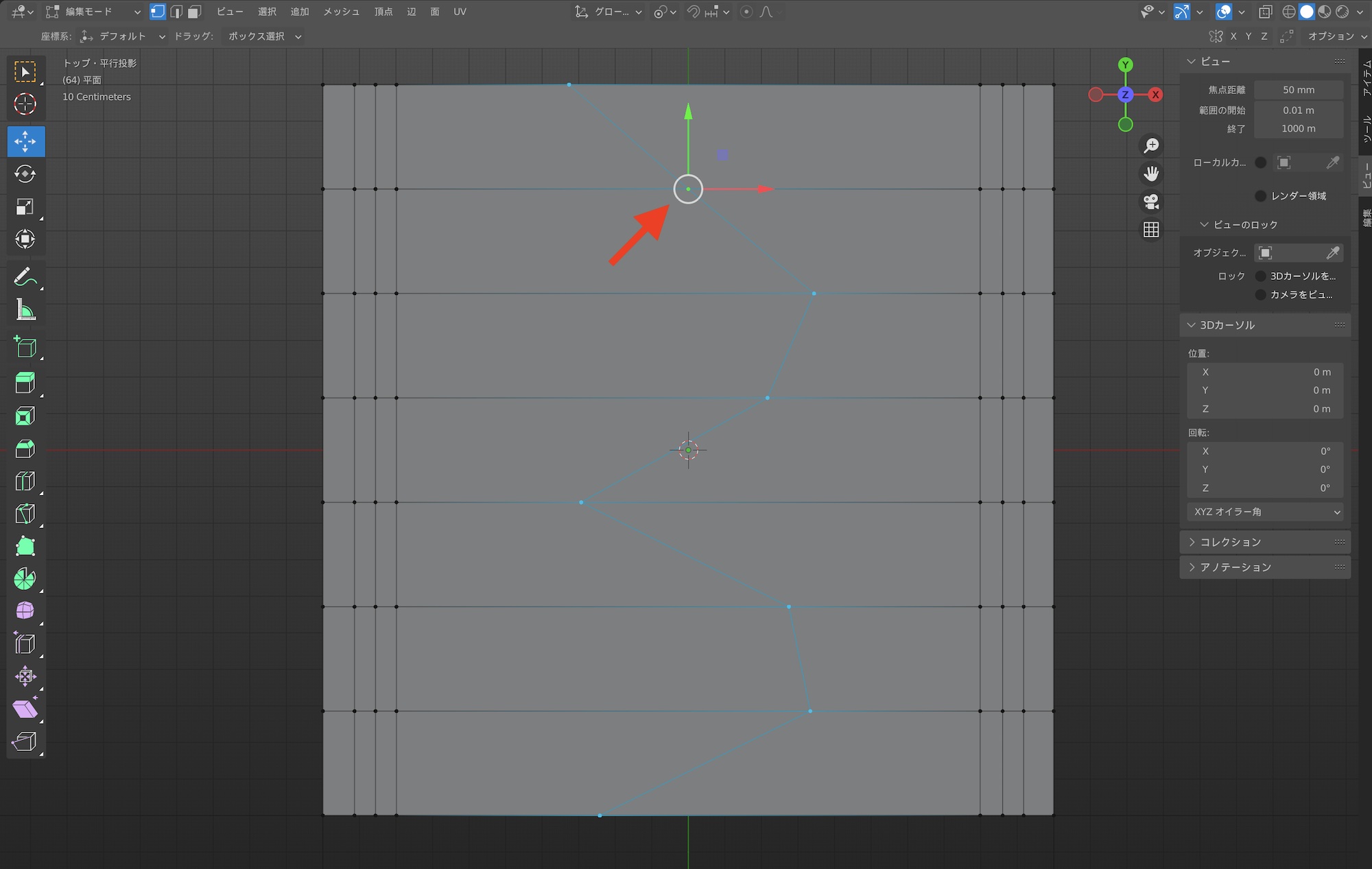Select the Annotate pencil tool
Screen dimensions: 1372x869
point(25,277)
